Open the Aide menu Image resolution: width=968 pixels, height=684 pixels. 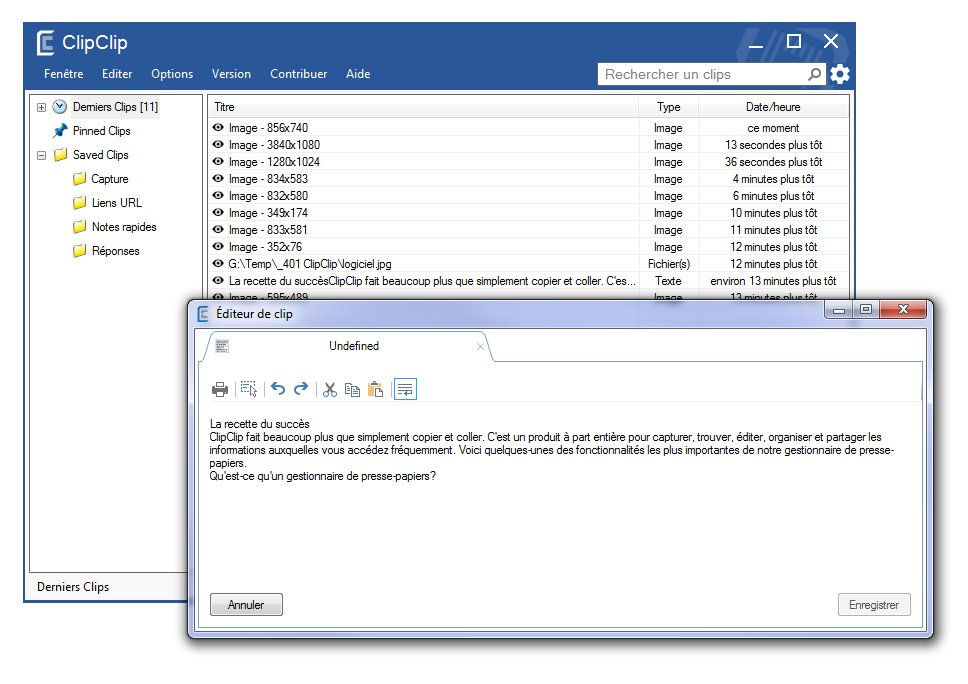coord(358,74)
